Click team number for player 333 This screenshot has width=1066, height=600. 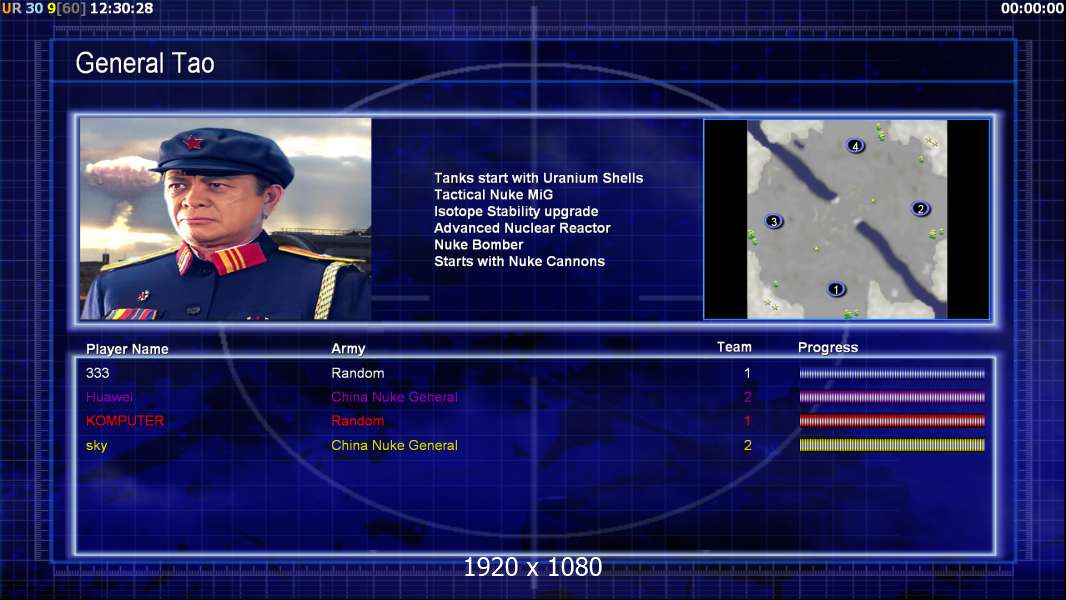click(747, 373)
